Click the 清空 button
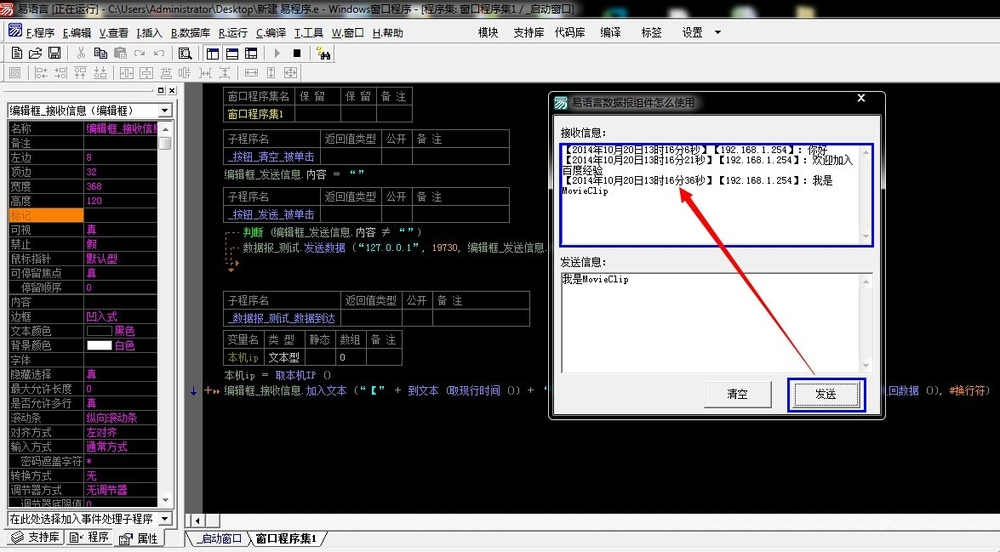 click(737, 395)
